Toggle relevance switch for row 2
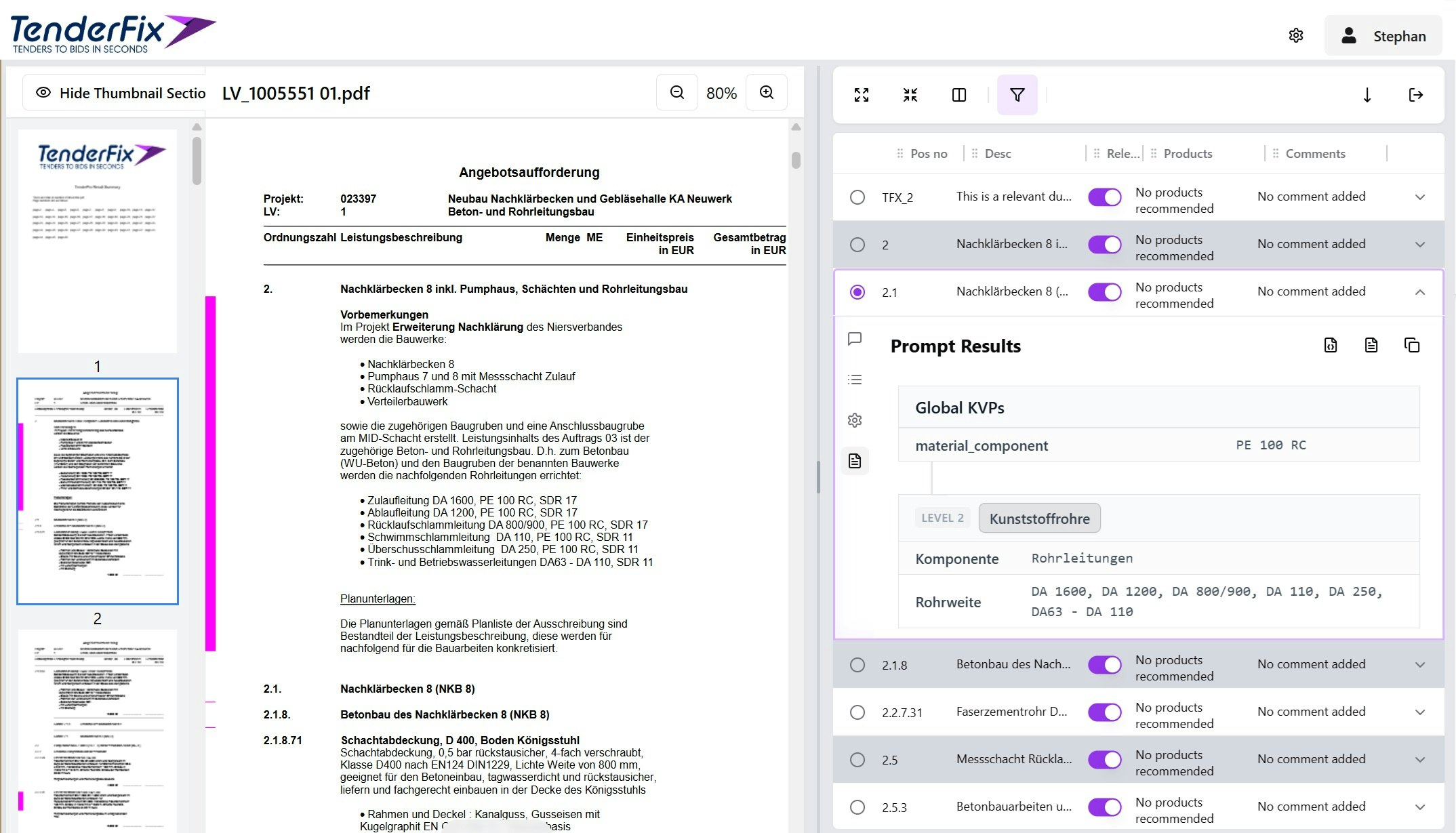 point(1104,245)
